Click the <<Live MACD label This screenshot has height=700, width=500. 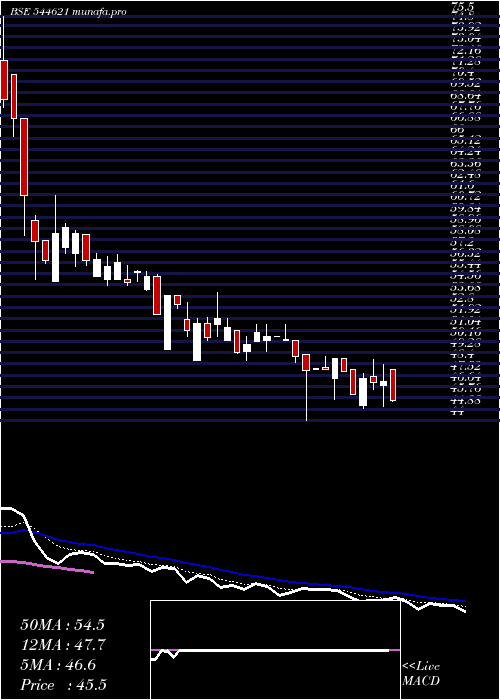pos(421,674)
